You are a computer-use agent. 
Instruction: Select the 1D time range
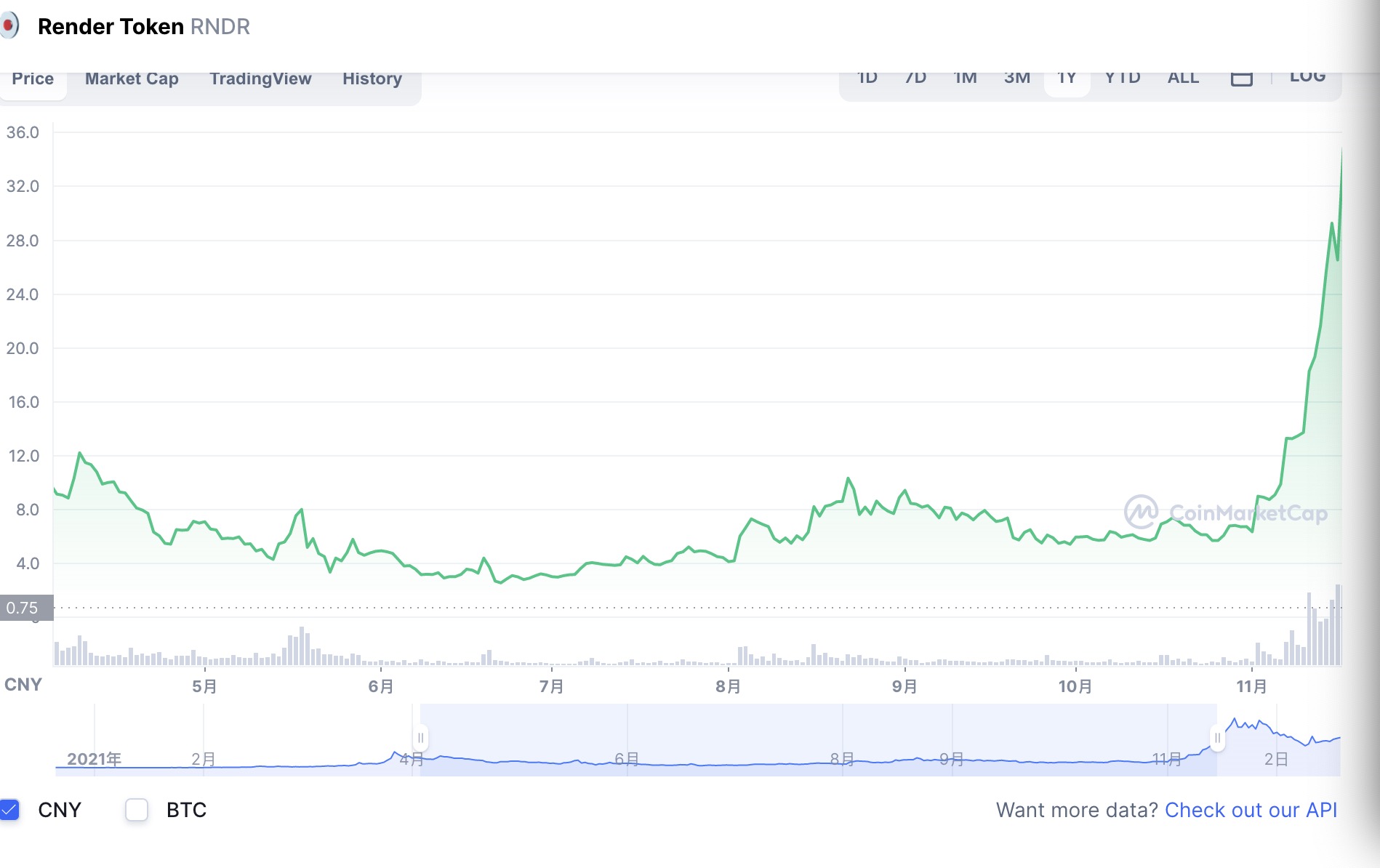tap(867, 78)
